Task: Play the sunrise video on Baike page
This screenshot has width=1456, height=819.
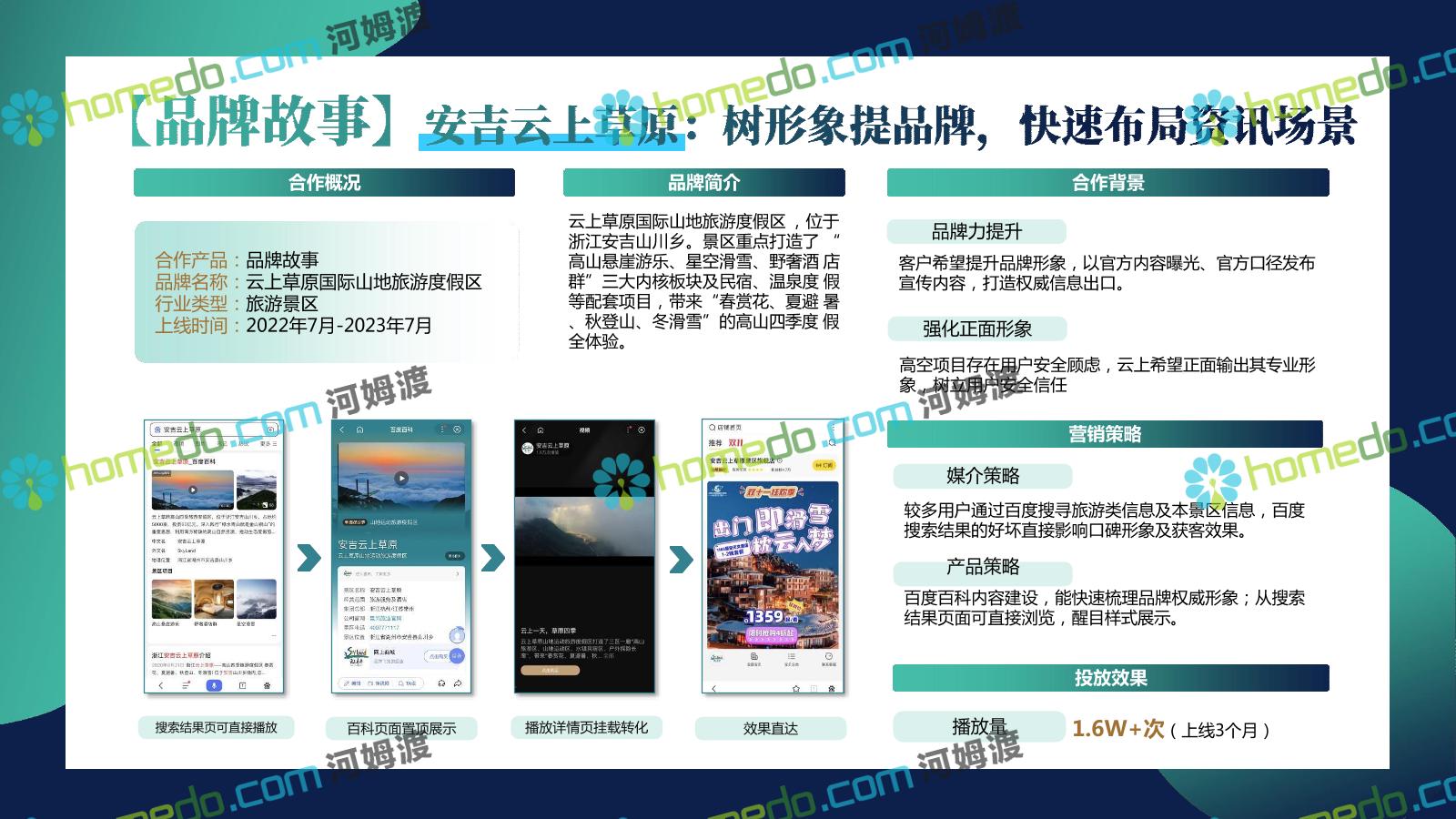Action: [x=400, y=479]
